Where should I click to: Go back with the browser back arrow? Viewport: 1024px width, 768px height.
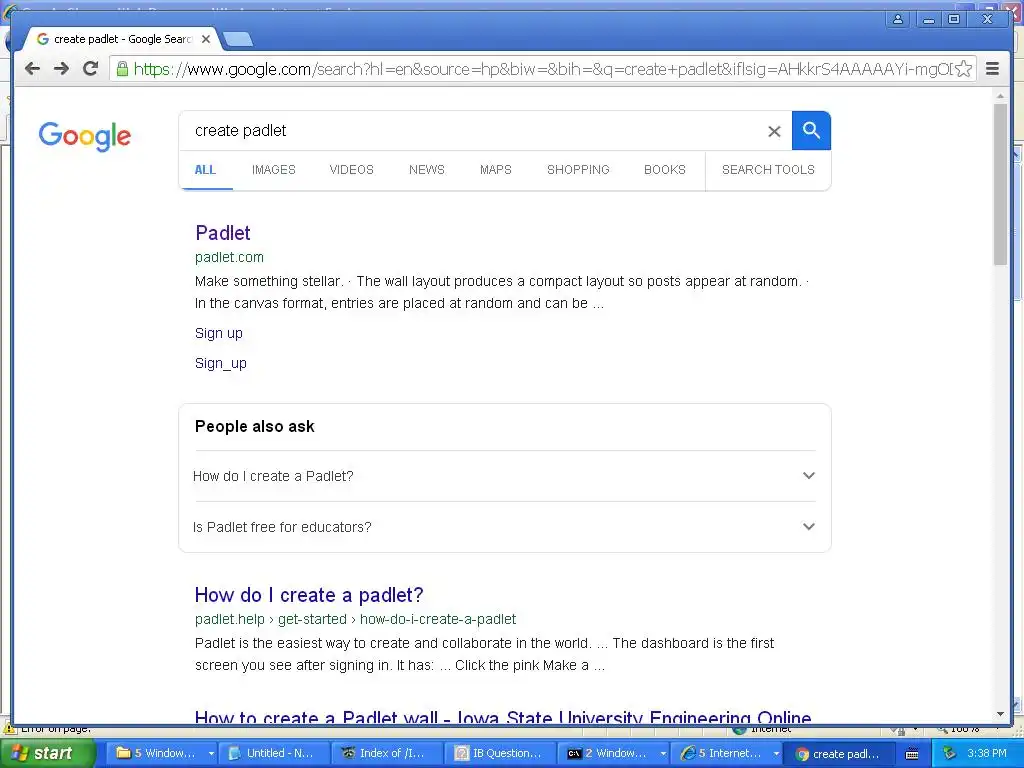tap(32, 69)
